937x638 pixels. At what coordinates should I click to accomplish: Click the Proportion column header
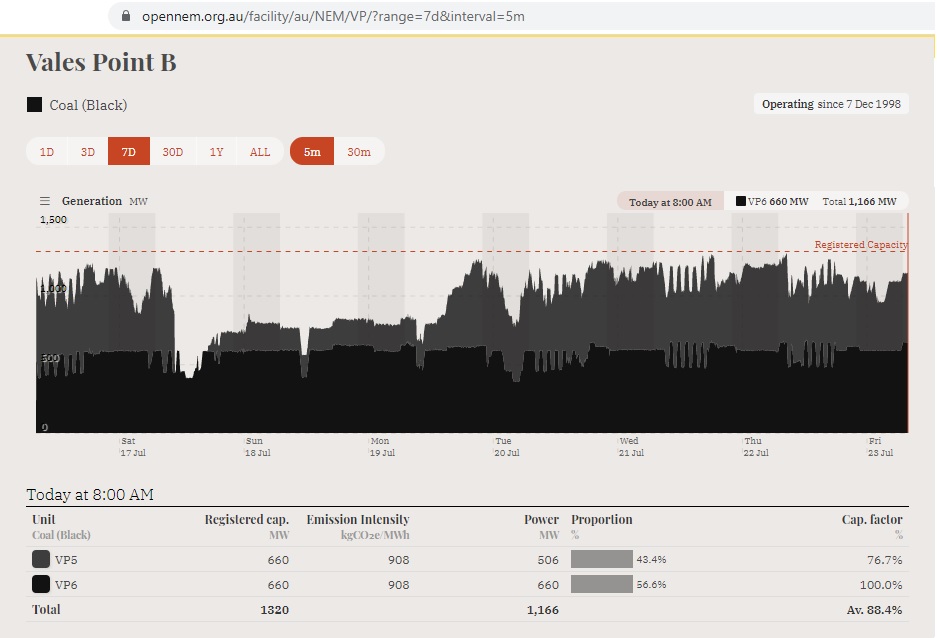click(x=602, y=519)
